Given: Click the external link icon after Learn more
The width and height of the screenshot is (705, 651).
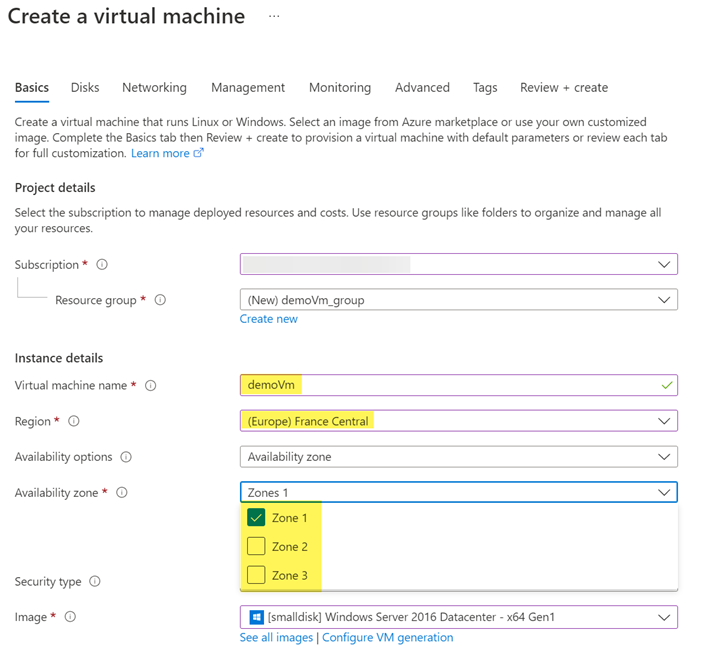Looking at the screenshot, I should (198, 153).
